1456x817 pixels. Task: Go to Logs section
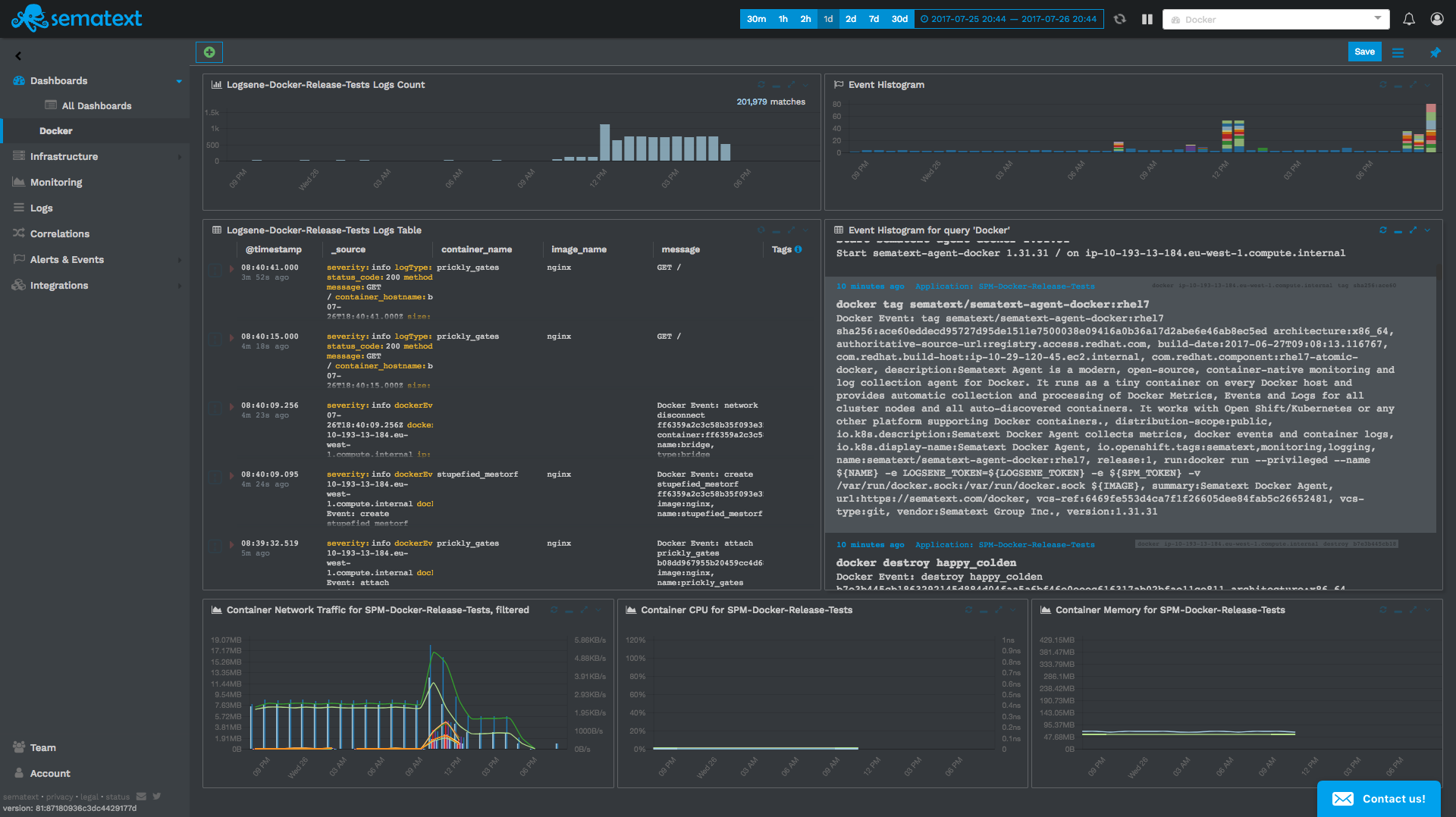click(42, 208)
